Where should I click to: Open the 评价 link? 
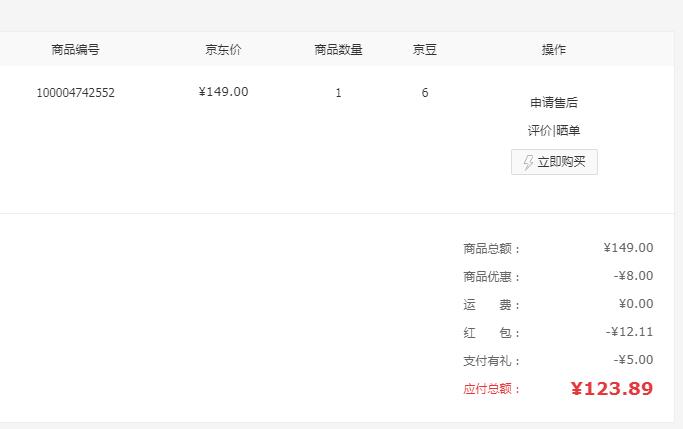pyautogui.click(x=540, y=130)
